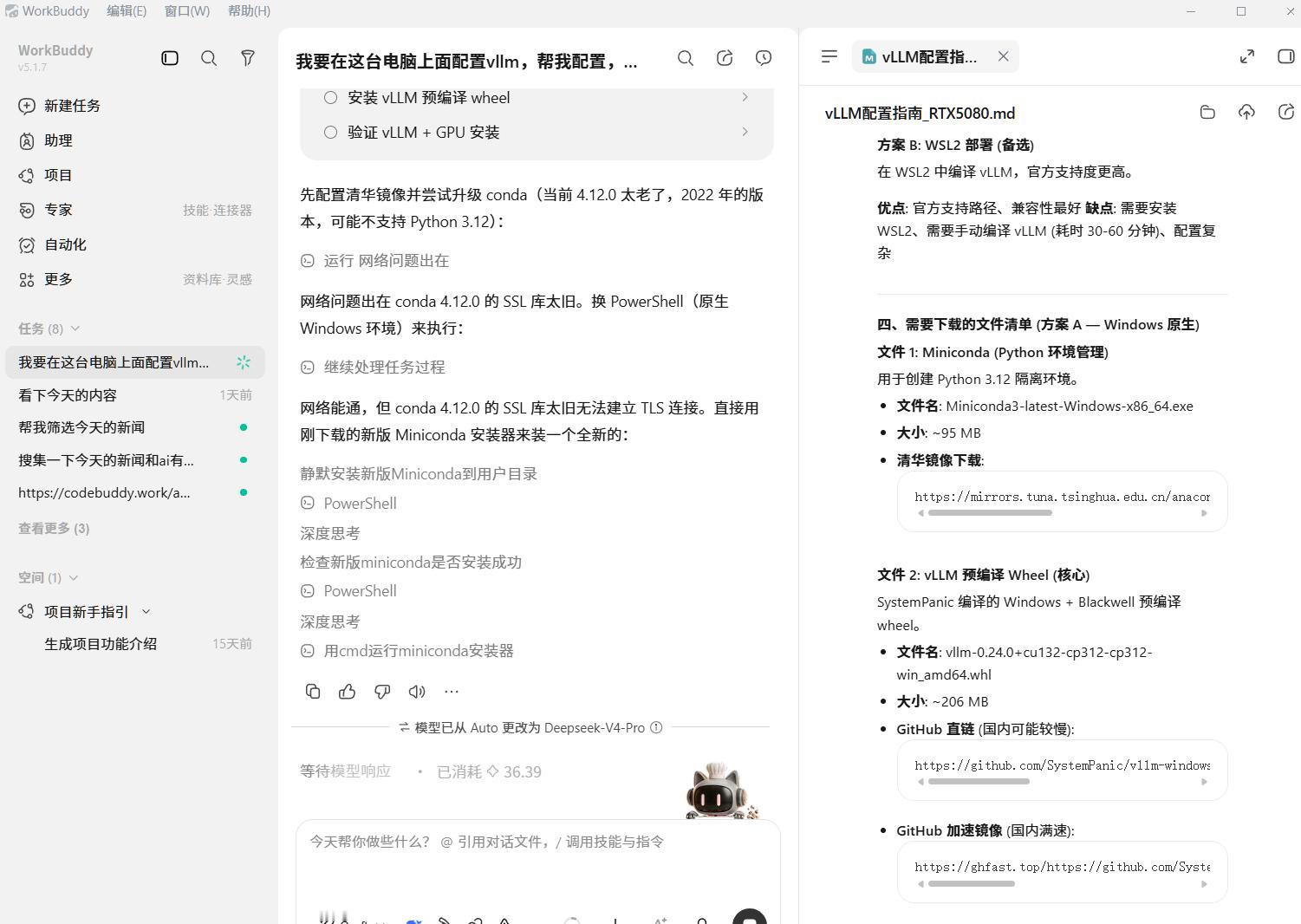The height and width of the screenshot is (924, 1301).
Task: Collapse 项目新手指引 tree chevron
Action: (146, 612)
